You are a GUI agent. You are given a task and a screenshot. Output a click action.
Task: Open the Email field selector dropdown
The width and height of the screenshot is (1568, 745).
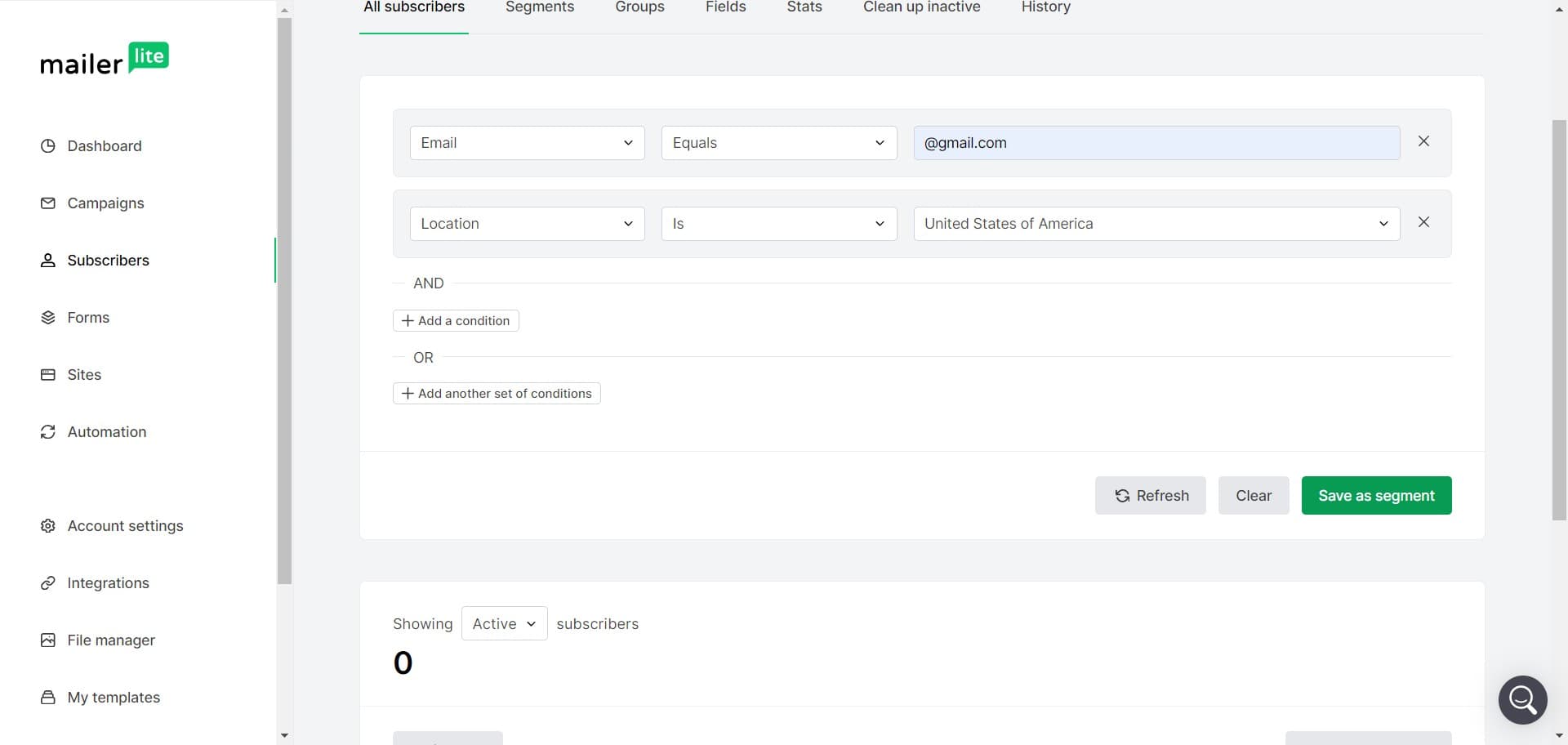pos(527,142)
